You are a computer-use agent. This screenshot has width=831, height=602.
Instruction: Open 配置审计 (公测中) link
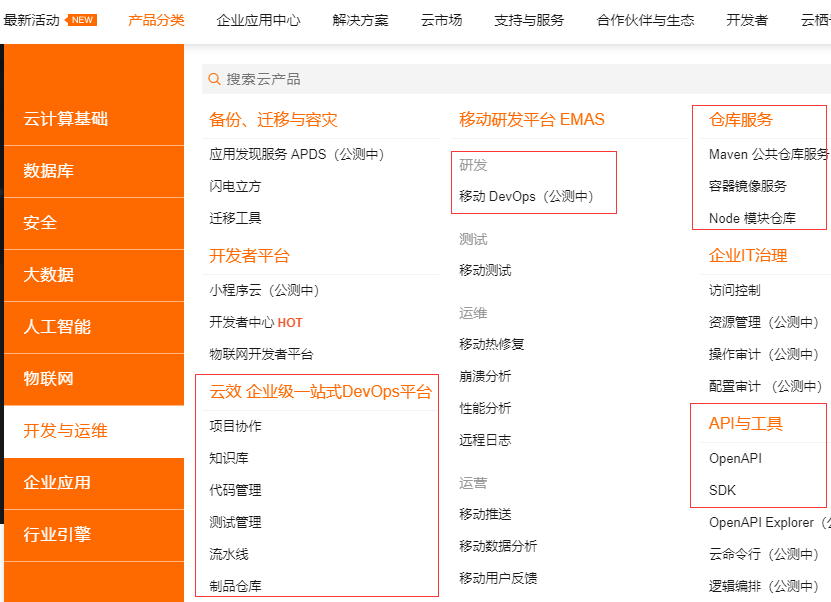click(x=765, y=386)
